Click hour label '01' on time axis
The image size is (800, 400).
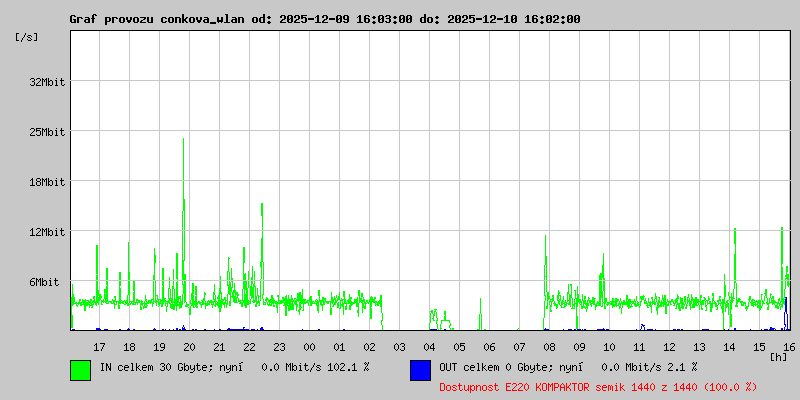point(339,347)
